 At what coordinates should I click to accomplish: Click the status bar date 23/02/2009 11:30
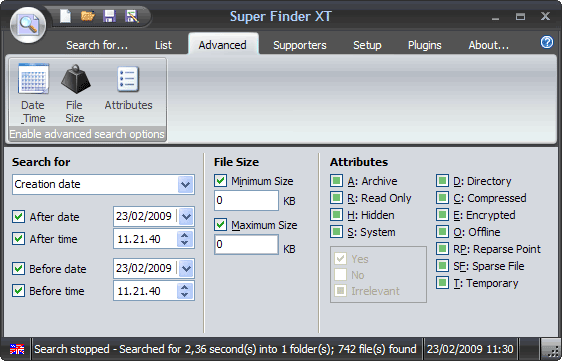tap(470, 349)
